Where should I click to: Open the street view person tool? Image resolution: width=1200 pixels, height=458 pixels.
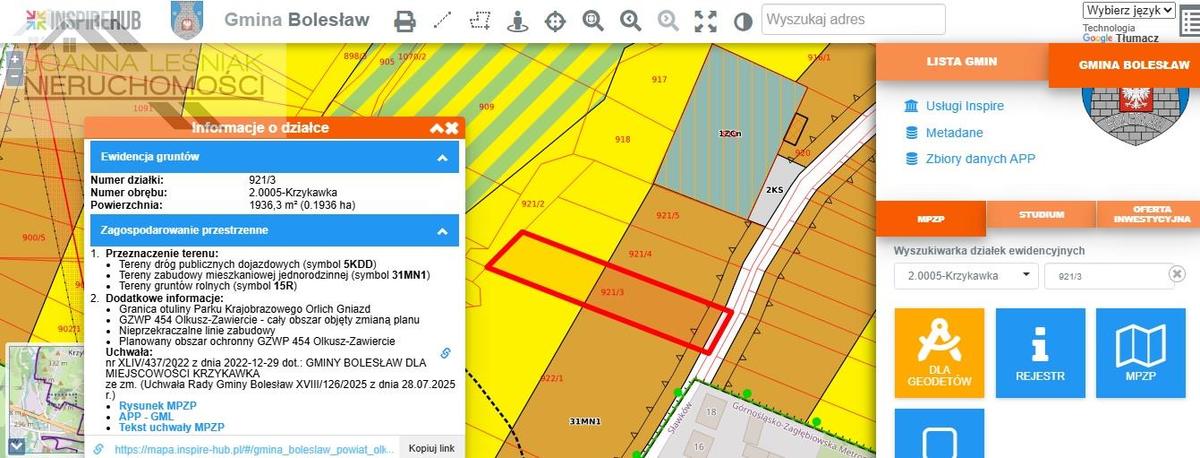tap(517, 20)
